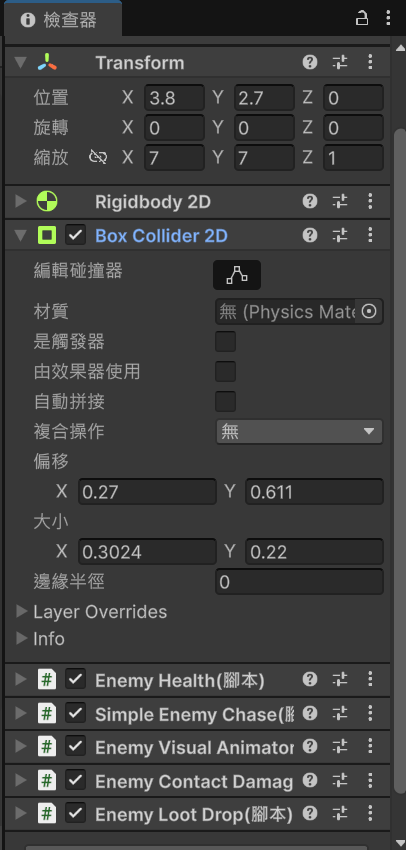The width and height of the screenshot is (406, 850).
Task: Uncheck the Enemy Contact Damage script checkbox
Action: pos(75,781)
